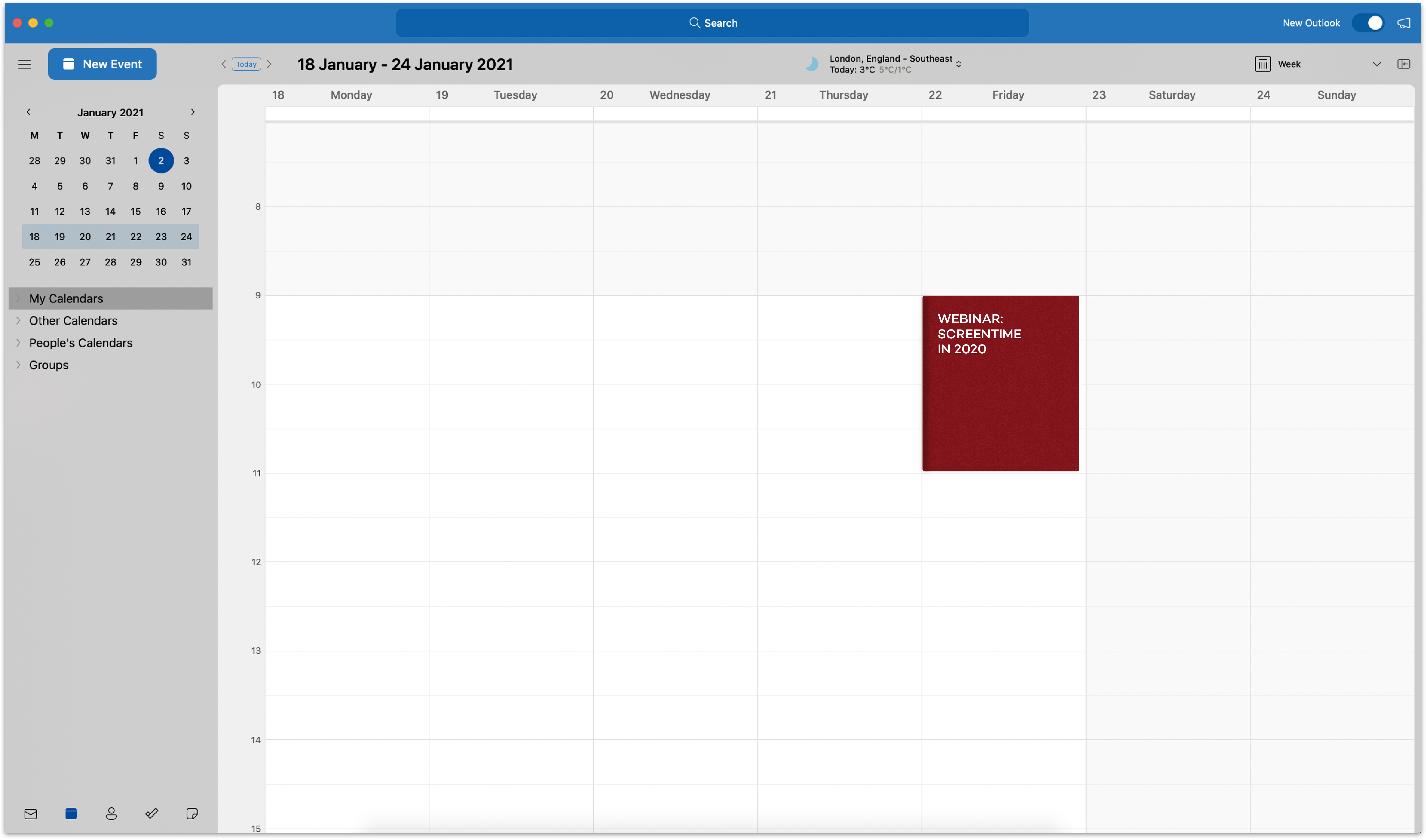Switch to Tasks checkmark view
1426x840 pixels.
coord(151,814)
